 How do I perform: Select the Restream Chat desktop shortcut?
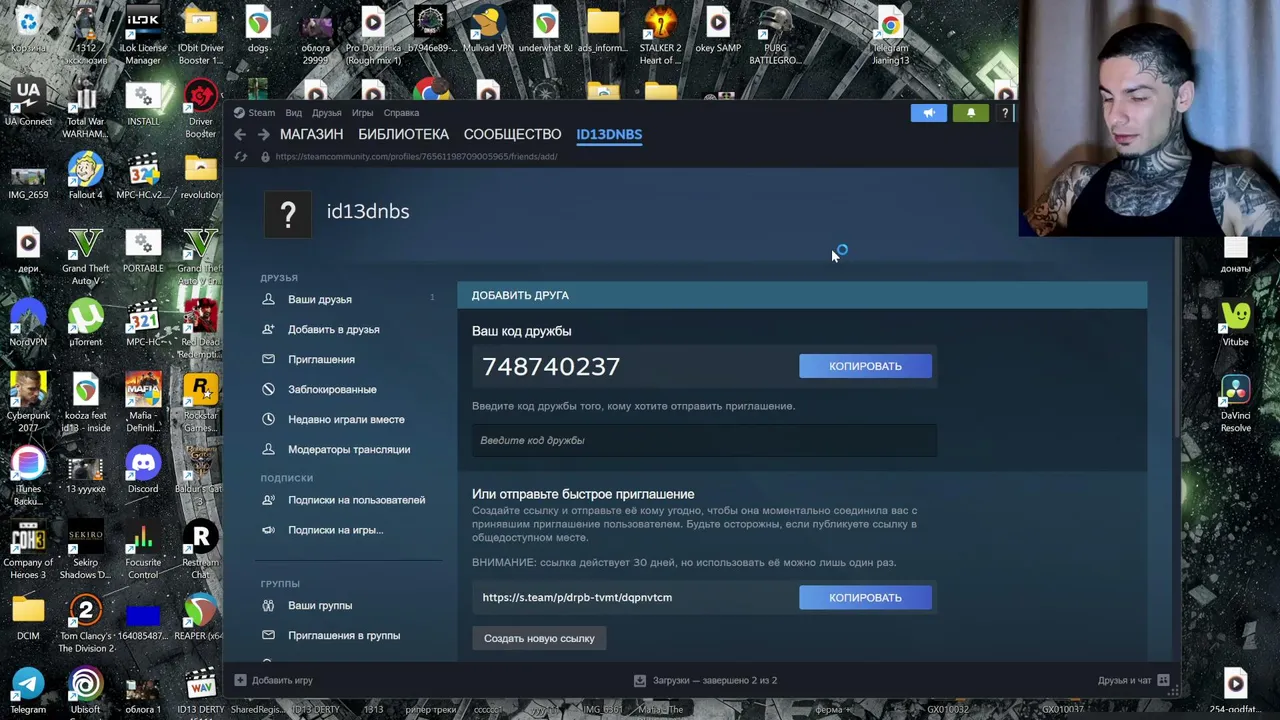[x=200, y=550]
